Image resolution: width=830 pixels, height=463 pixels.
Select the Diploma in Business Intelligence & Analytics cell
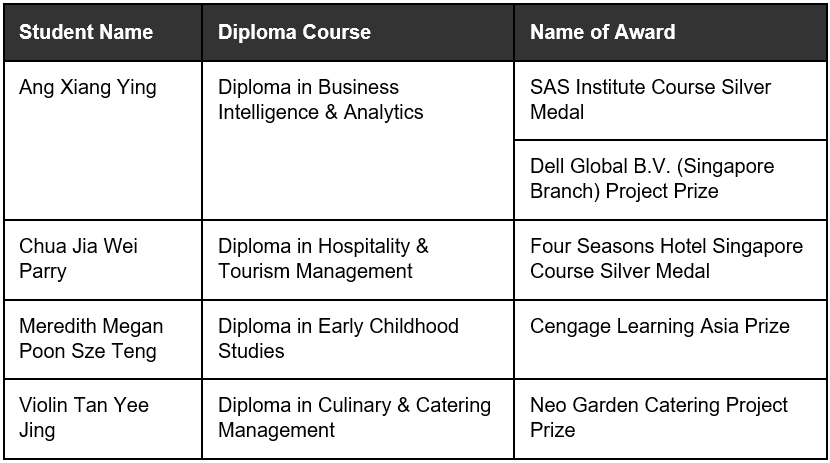pyautogui.click(x=358, y=141)
